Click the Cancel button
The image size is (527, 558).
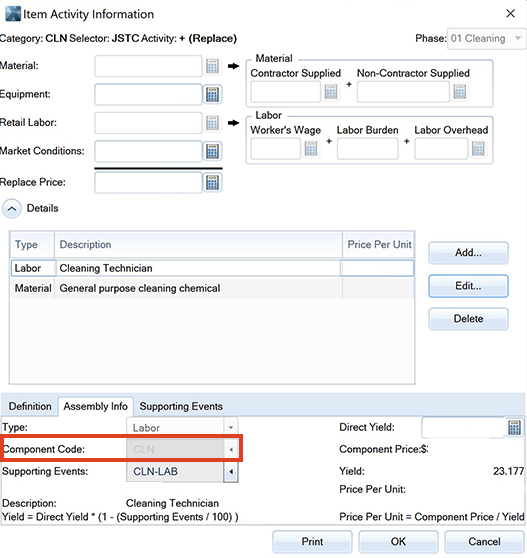[x=484, y=542]
